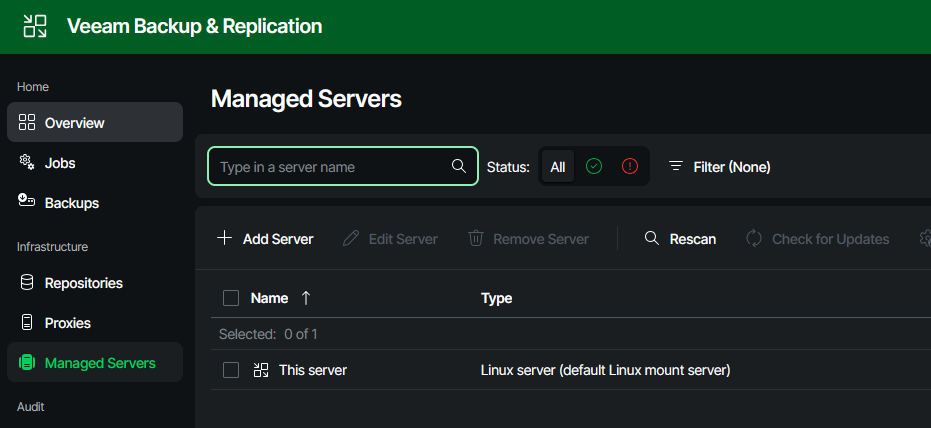This screenshot has width=931, height=428.
Task: Navigate to Repositories in the sidebar
Action: (x=83, y=283)
